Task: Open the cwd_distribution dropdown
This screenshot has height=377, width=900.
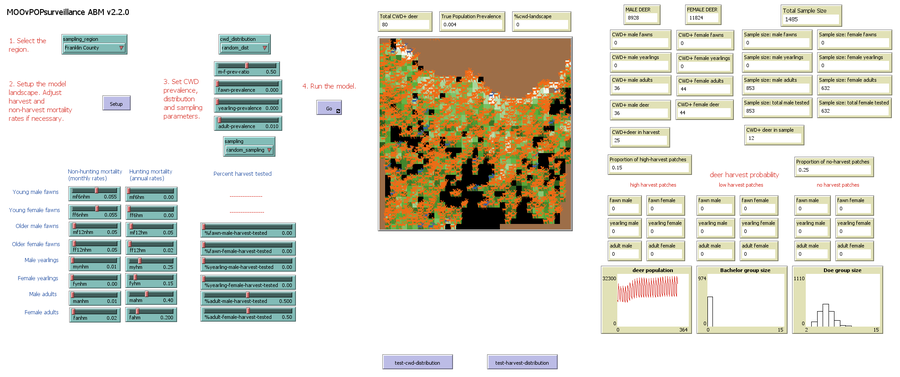Action: point(245,45)
